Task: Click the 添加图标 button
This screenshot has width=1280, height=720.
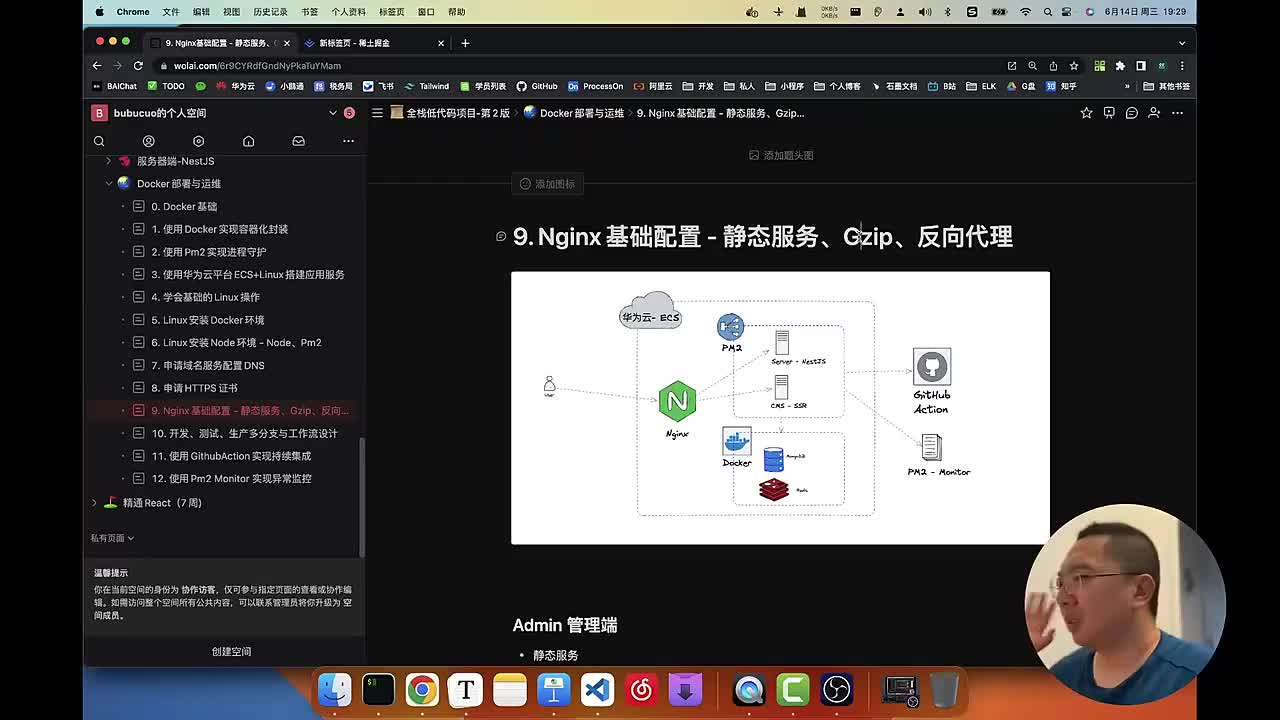Action: click(547, 184)
